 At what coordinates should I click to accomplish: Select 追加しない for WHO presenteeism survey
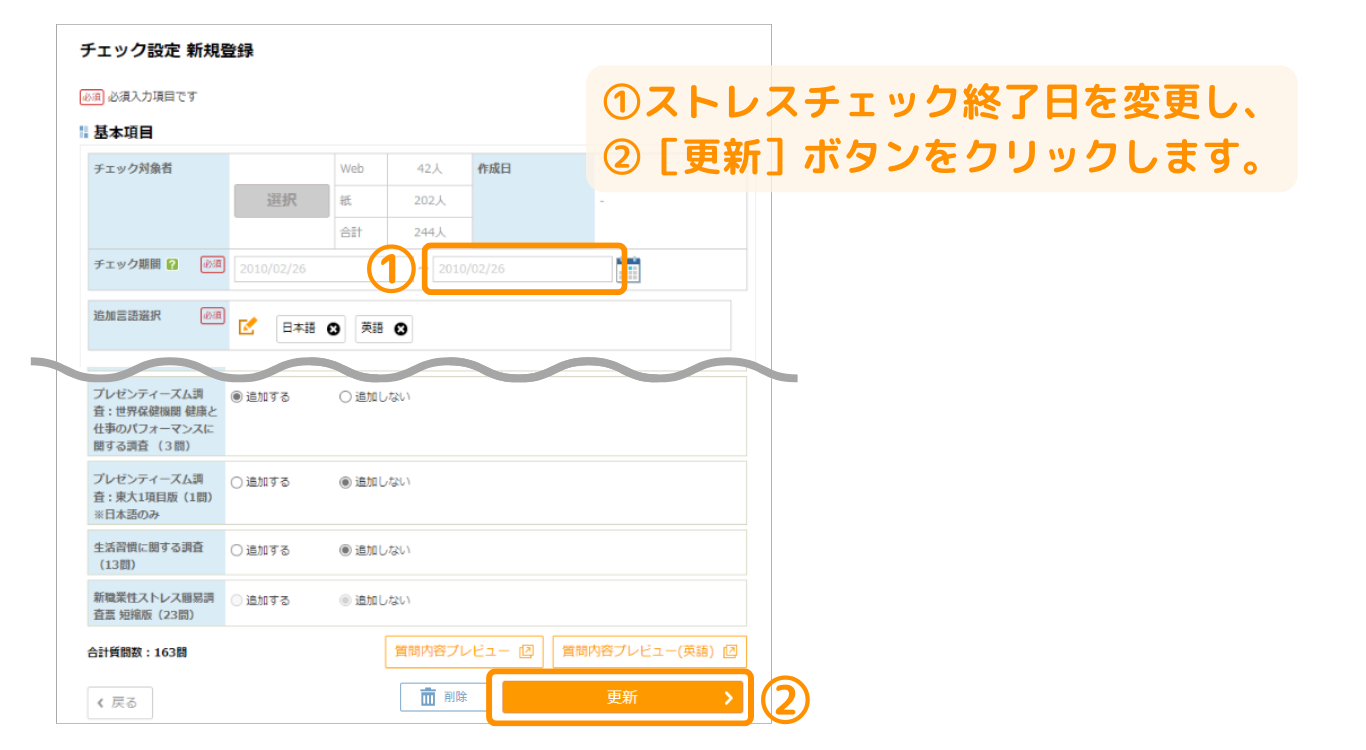(x=346, y=397)
